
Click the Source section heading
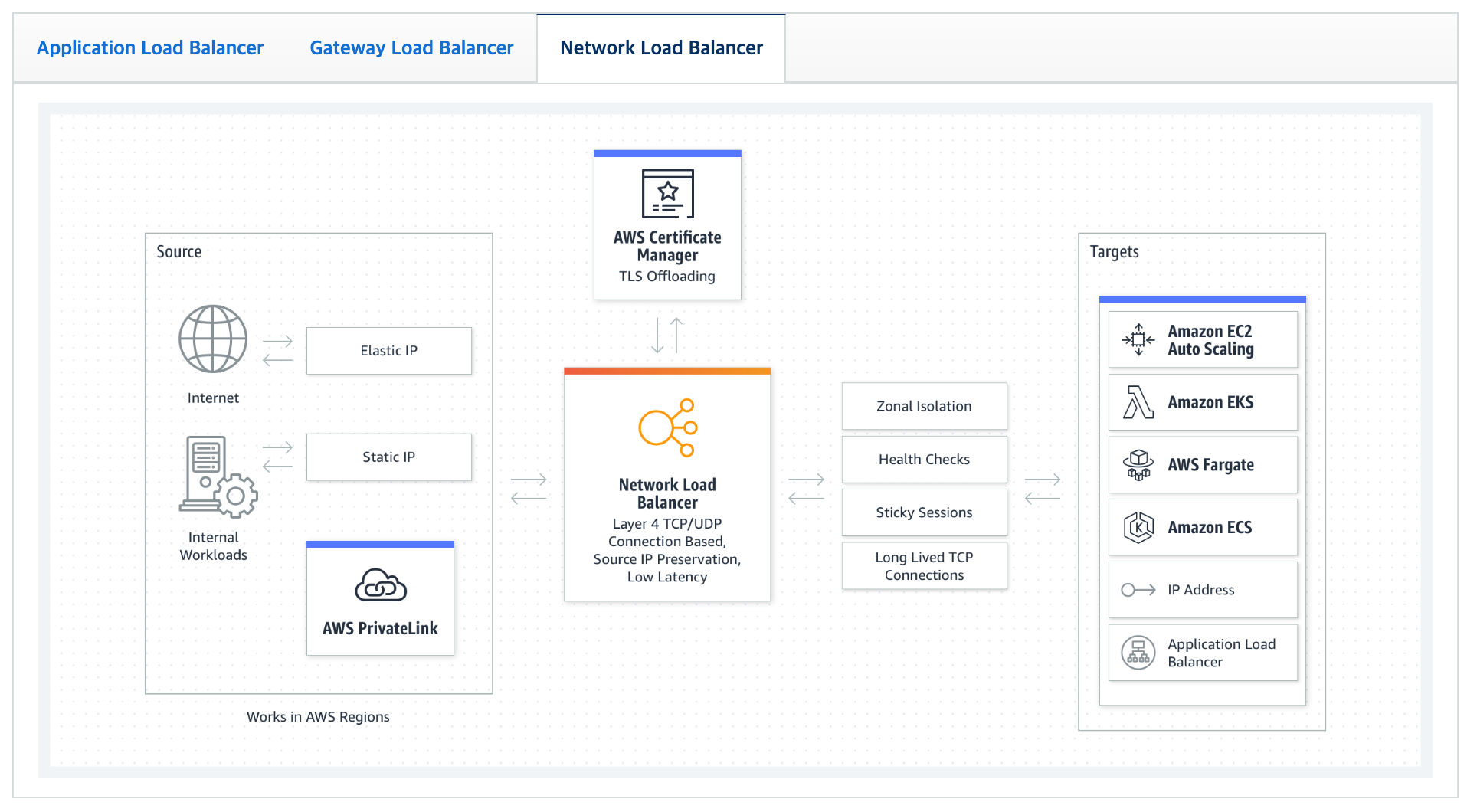[179, 251]
